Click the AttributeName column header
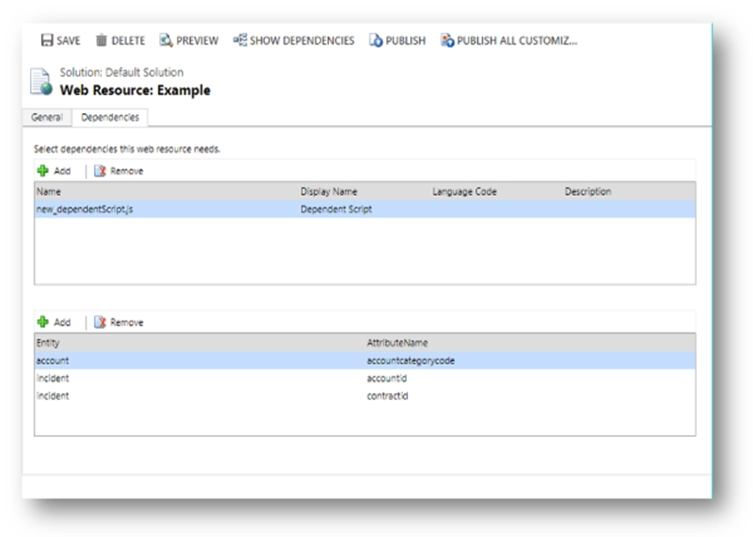This screenshot has height=537, width=753. coord(397,342)
